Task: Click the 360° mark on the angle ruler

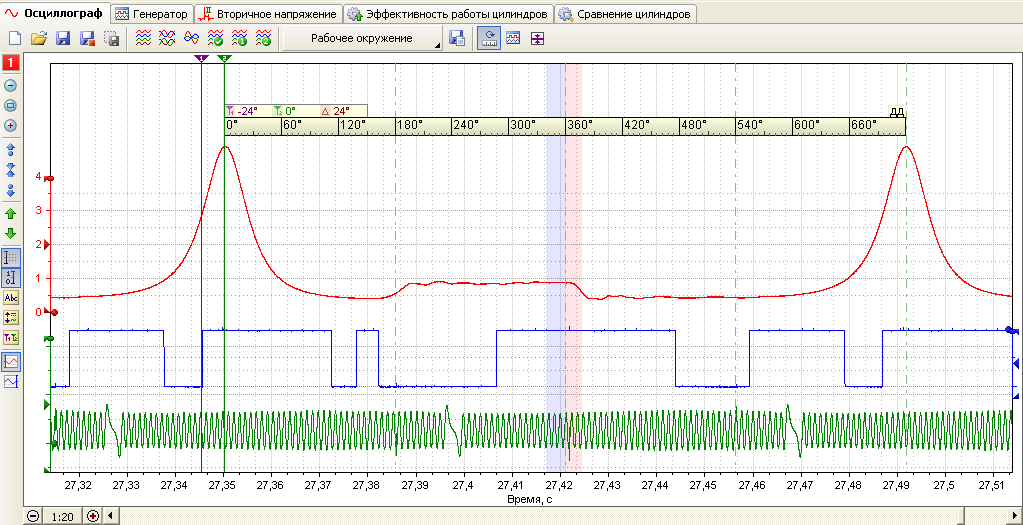Action: coord(579,124)
